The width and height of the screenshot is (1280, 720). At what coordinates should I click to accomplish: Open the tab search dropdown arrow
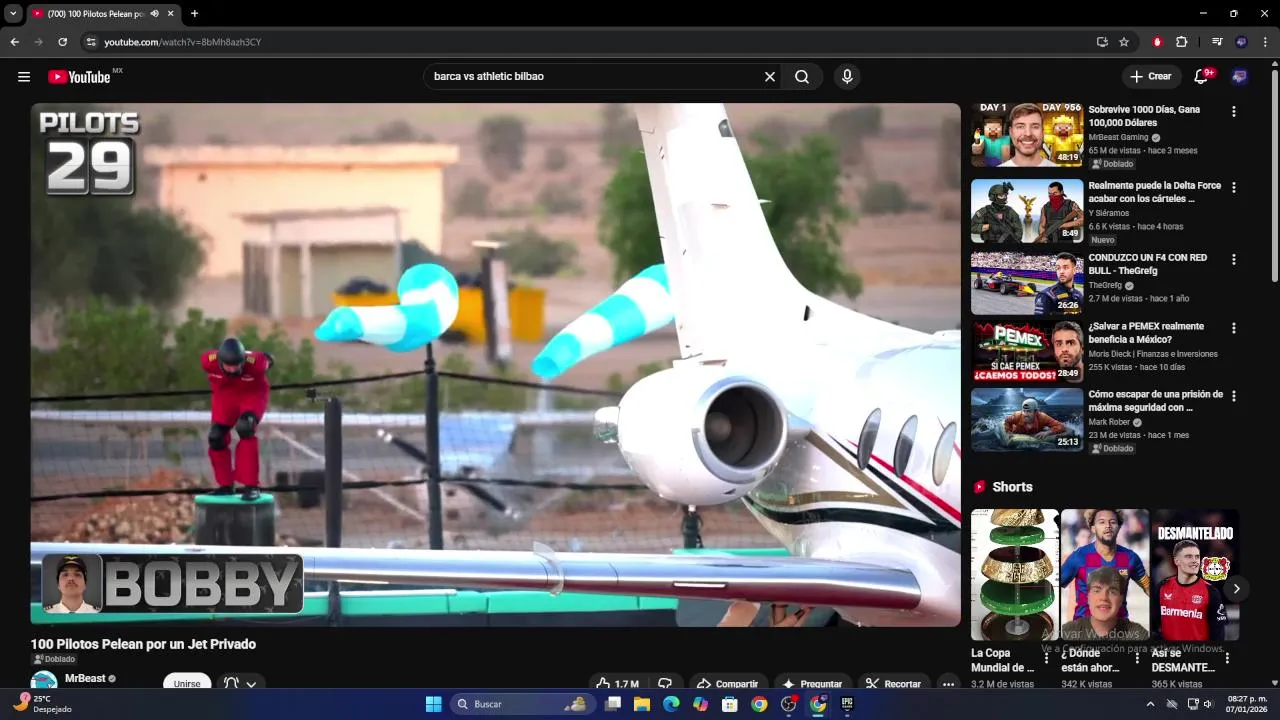(13, 14)
